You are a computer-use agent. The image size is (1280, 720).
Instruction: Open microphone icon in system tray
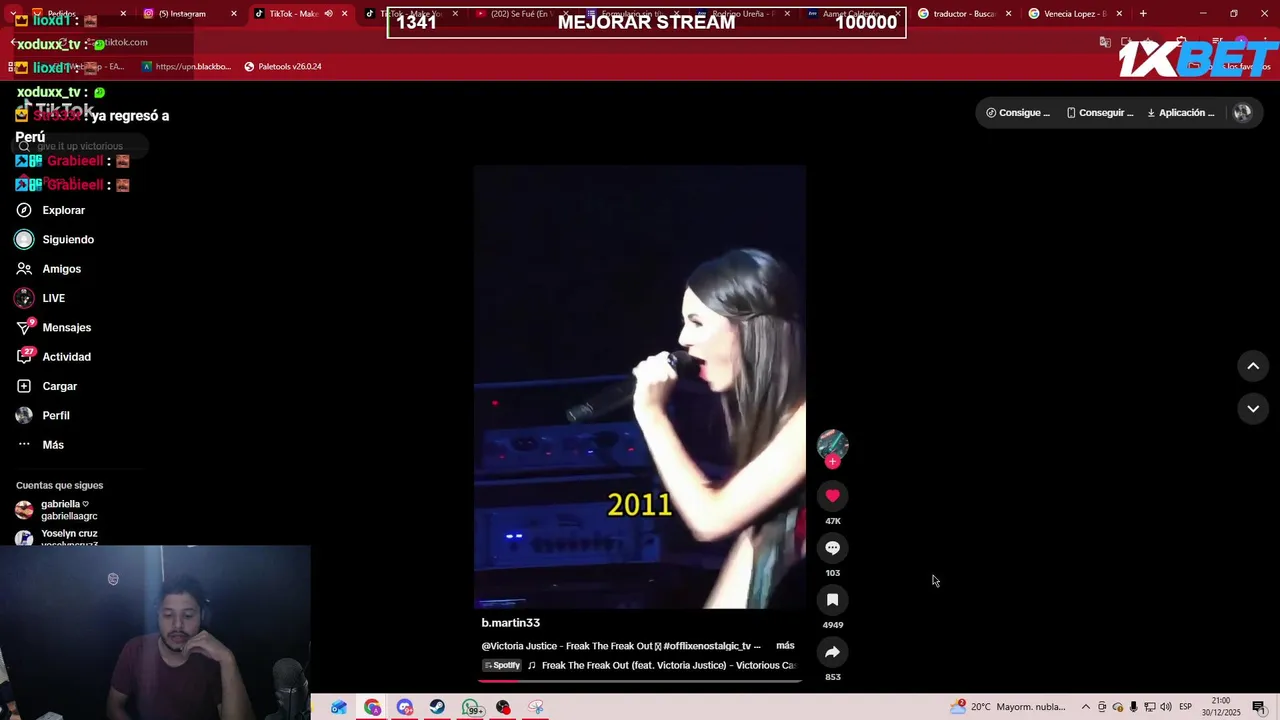pos(1134,707)
